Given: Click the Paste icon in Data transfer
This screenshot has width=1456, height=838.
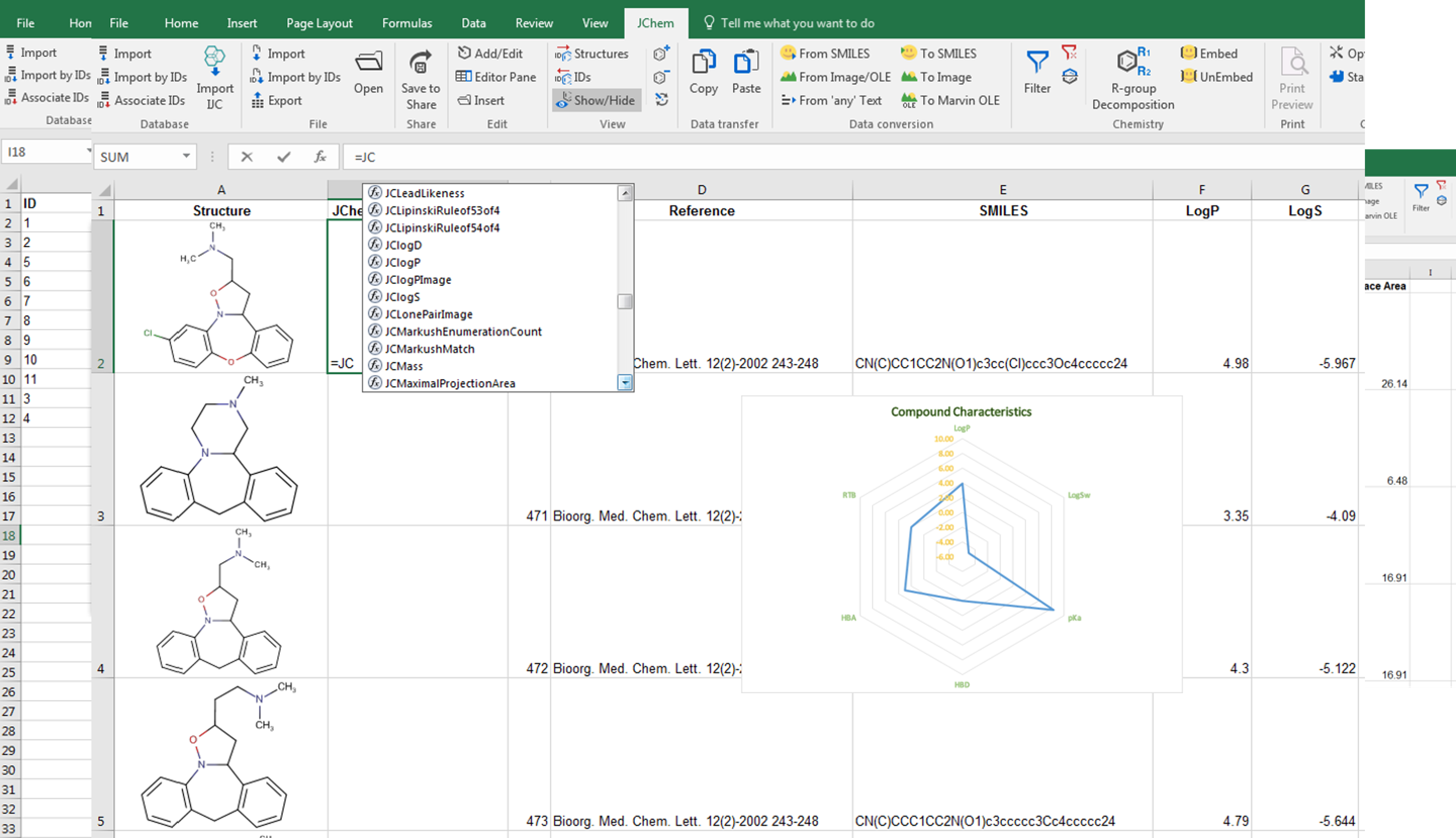Looking at the screenshot, I should click(746, 62).
